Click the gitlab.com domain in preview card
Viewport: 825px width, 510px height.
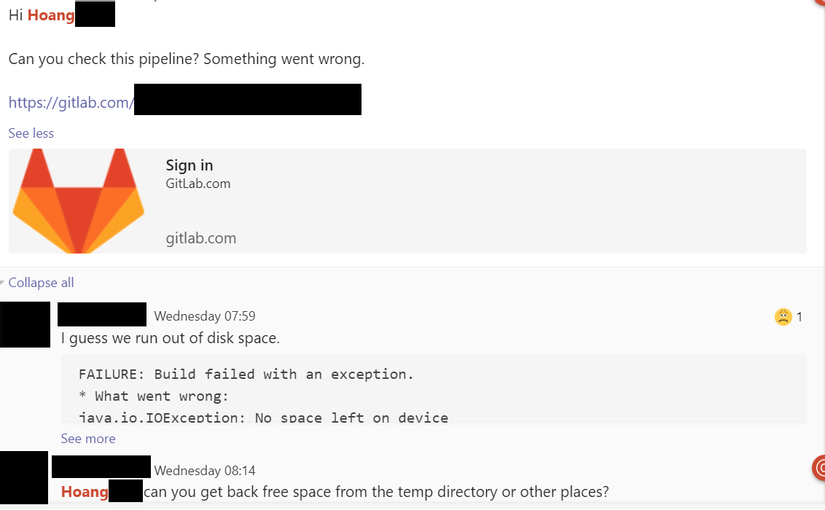click(x=201, y=238)
